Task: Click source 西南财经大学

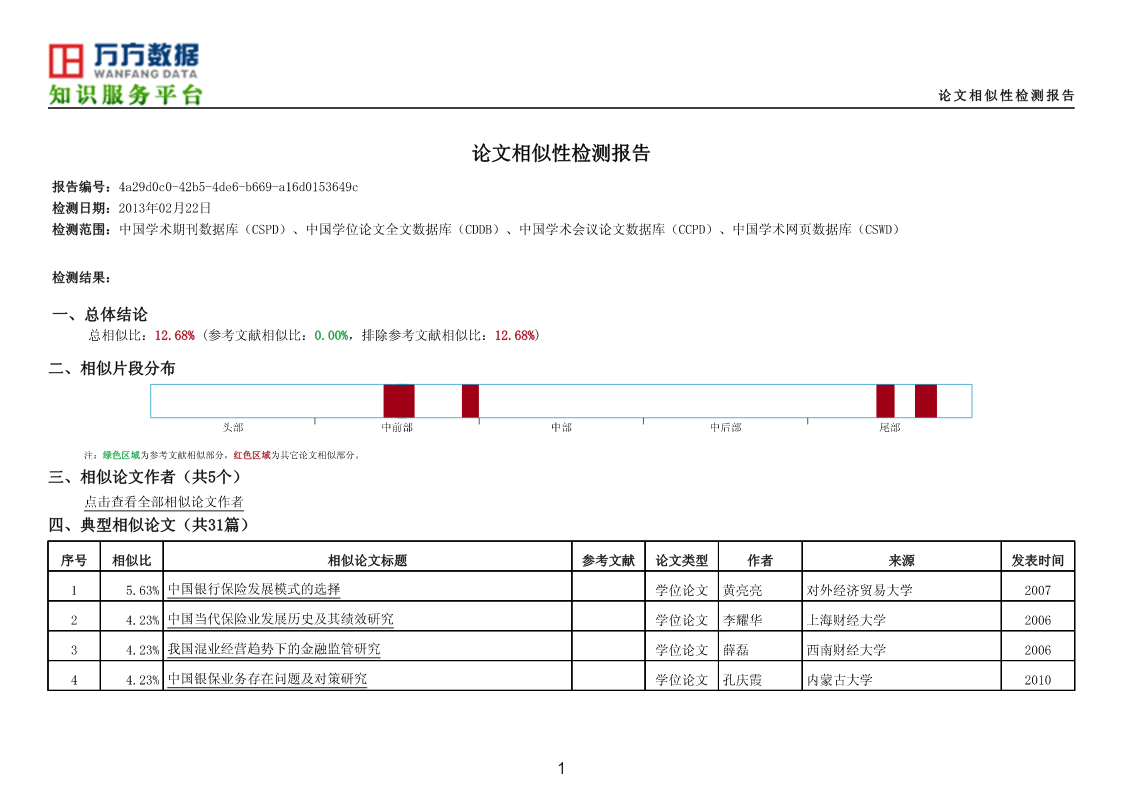Action: [847, 651]
